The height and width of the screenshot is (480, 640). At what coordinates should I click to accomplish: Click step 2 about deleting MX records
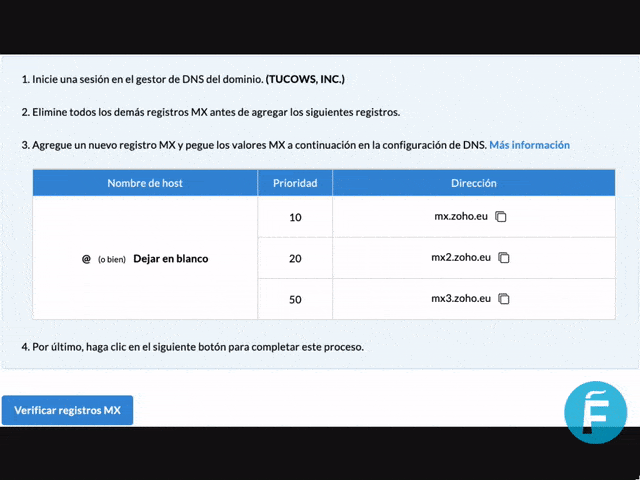(x=211, y=112)
